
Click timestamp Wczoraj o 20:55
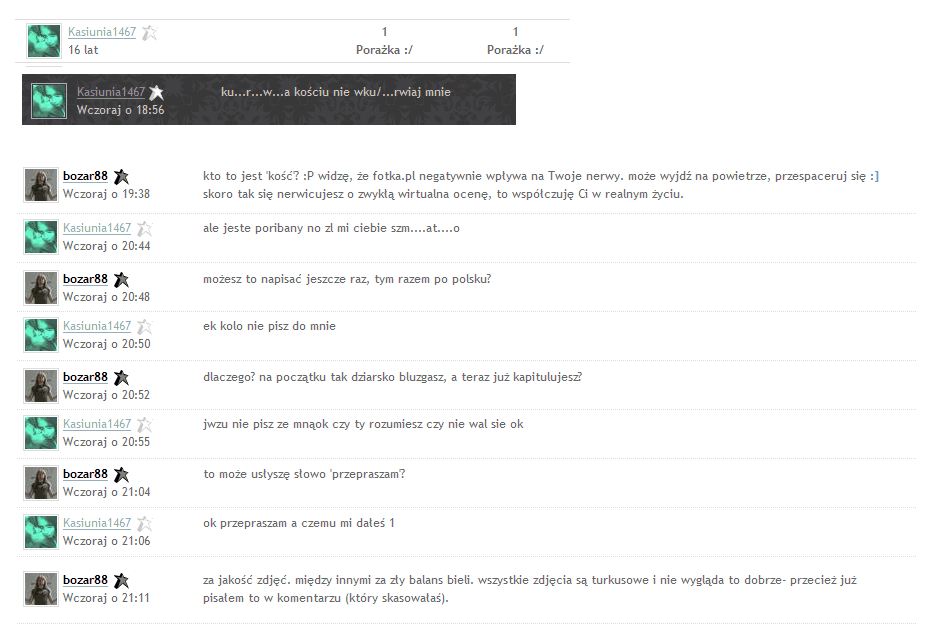pyautogui.click(x=106, y=442)
